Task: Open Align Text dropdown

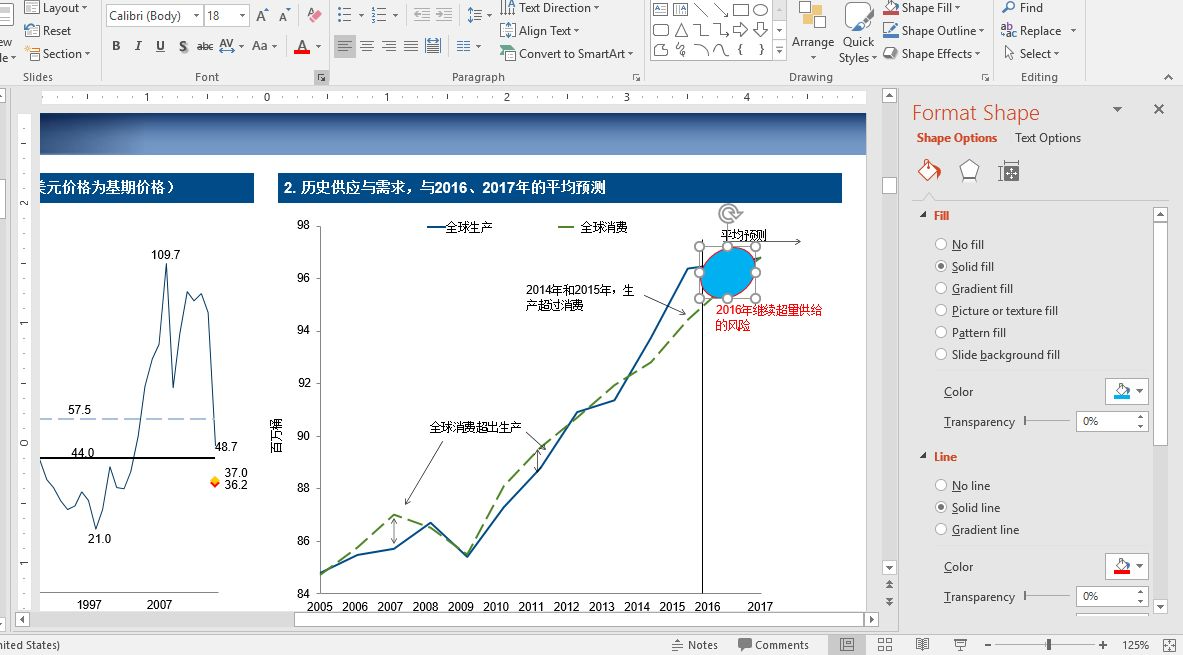Action: click(539, 31)
